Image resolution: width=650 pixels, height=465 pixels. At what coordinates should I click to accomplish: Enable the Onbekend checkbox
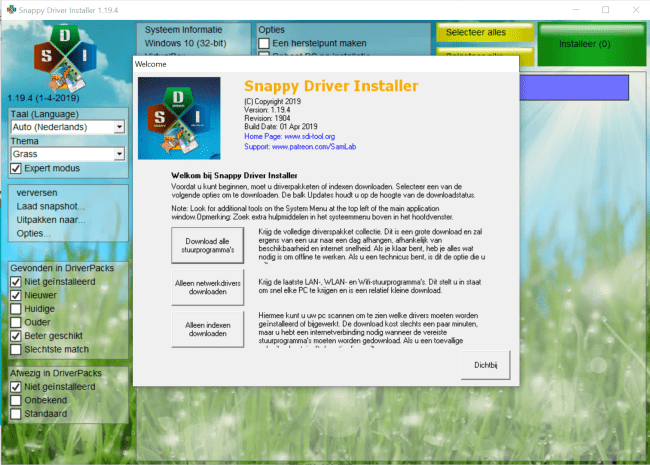(16, 400)
